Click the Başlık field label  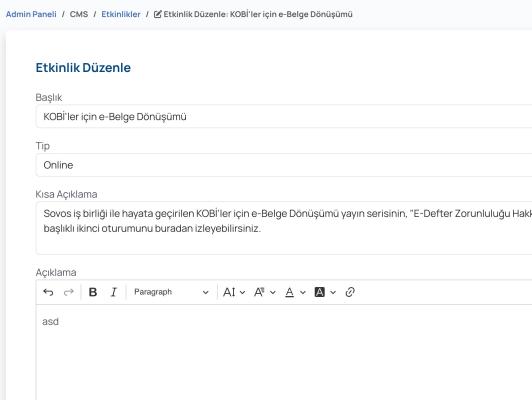tap(49, 97)
